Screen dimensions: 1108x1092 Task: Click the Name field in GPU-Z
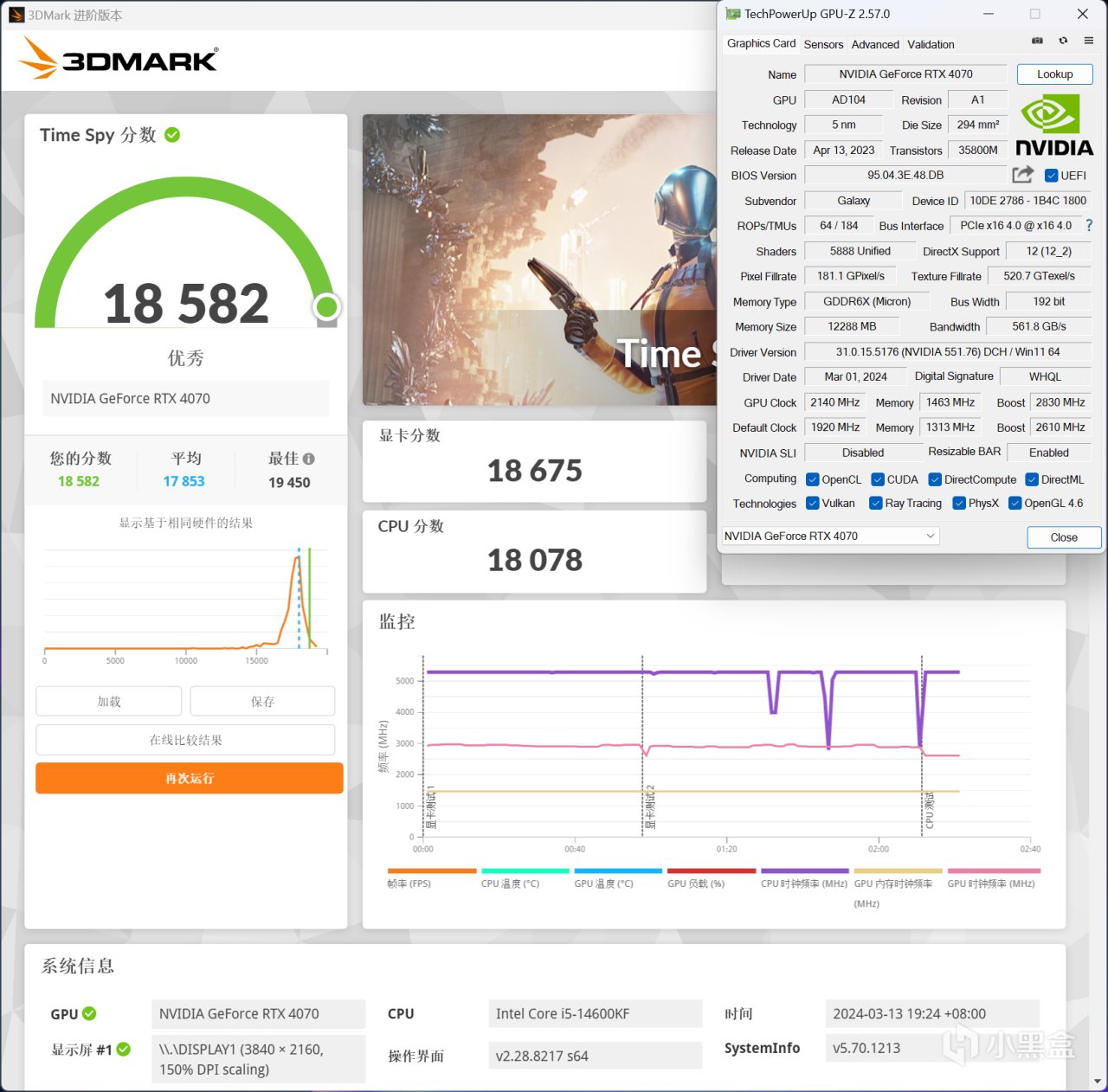[905, 74]
